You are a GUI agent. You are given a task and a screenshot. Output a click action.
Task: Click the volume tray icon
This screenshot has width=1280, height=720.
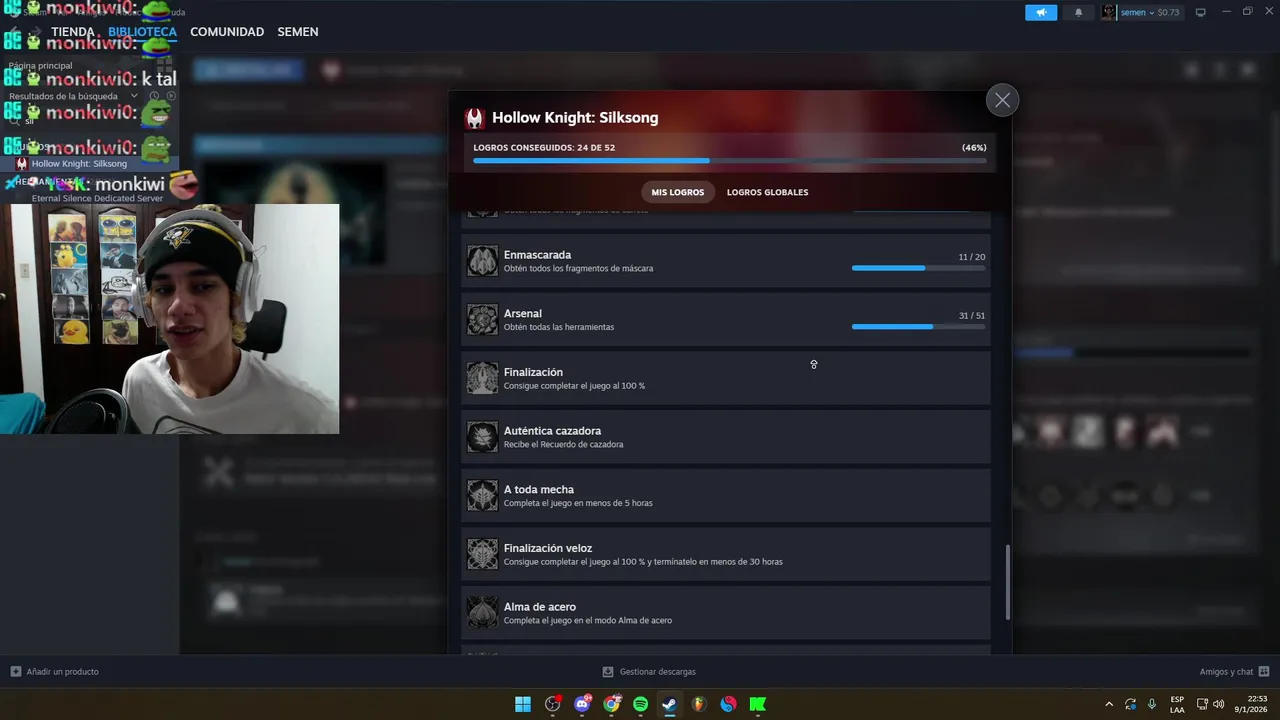[x=1218, y=704]
